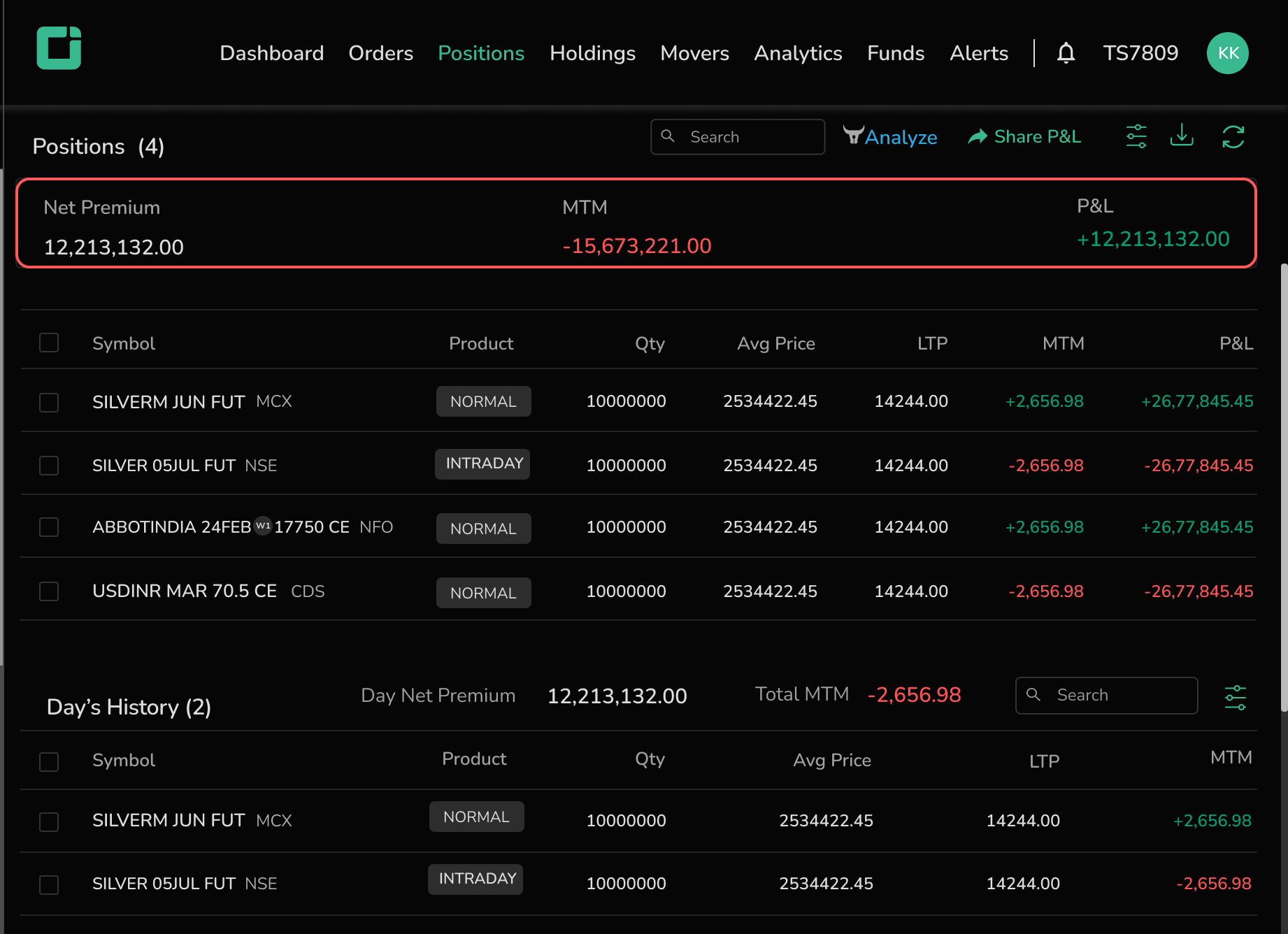Viewport: 1288px width, 934px height.
Task: Refresh positions with the refresh icon
Action: [1233, 137]
